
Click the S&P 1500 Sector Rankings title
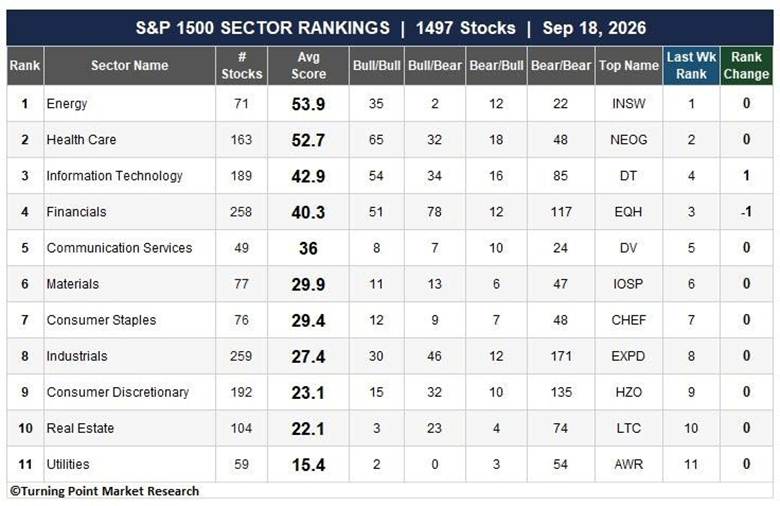tap(390, 28)
